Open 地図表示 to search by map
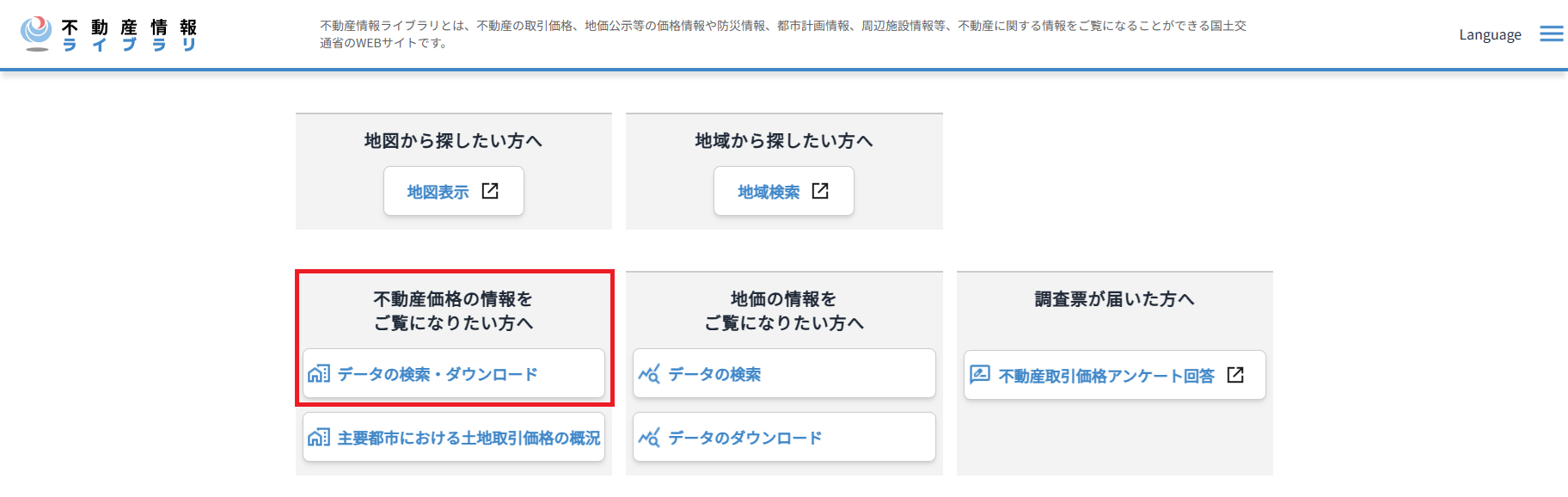The image size is (1568, 497). pyautogui.click(x=453, y=191)
